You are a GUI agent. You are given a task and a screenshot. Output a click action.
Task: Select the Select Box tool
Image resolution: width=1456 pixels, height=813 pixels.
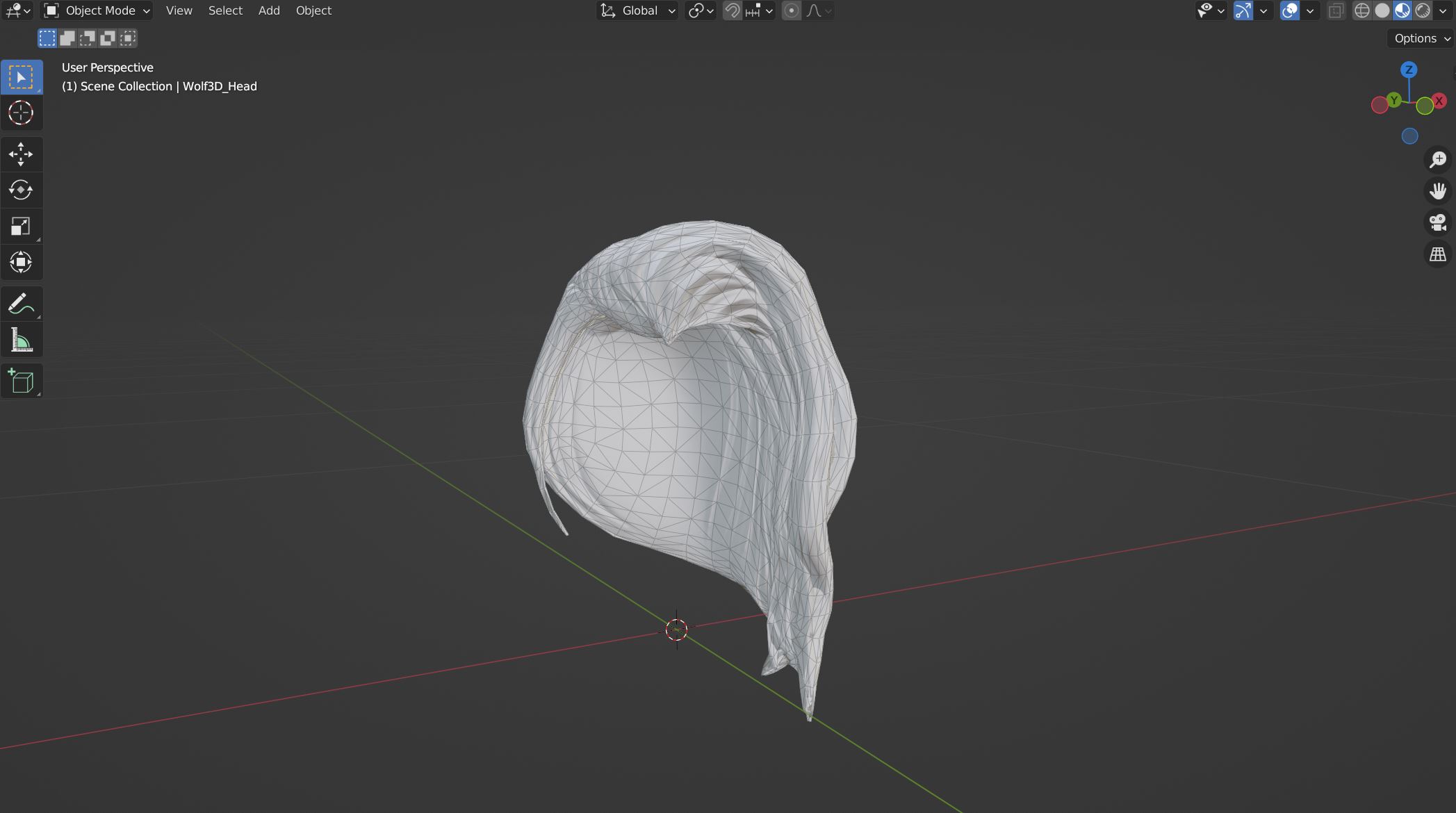coord(21,77)
